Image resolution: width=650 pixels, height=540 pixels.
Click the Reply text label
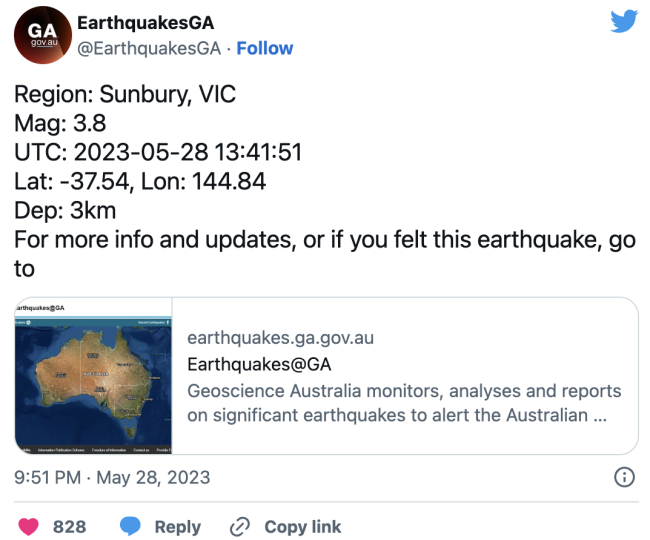178,527
